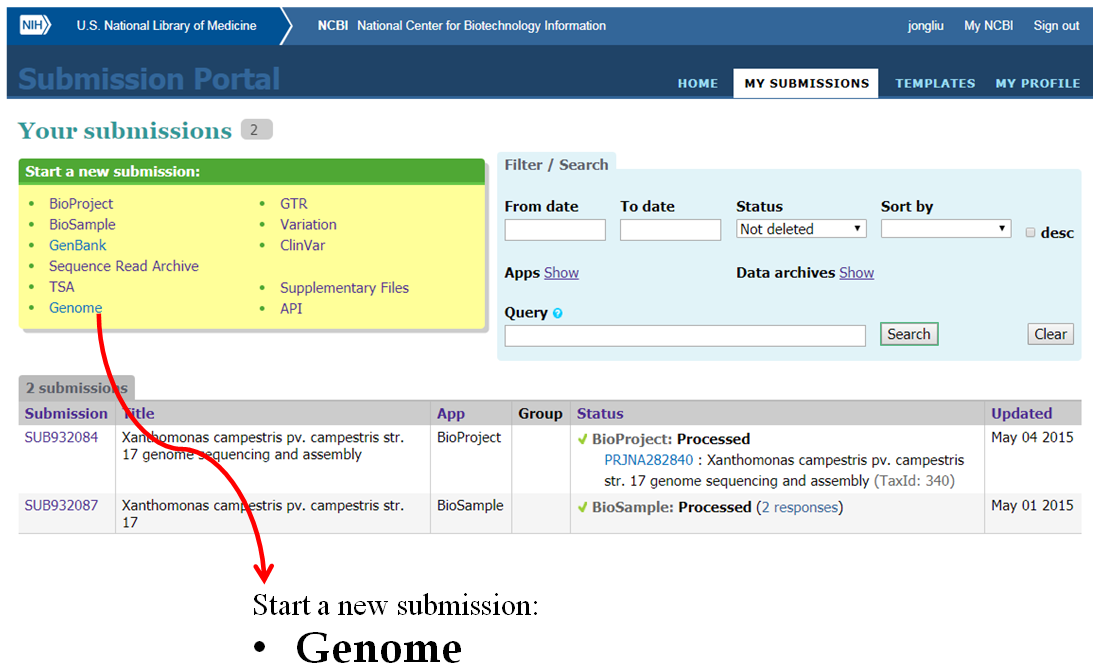The width and height of the screenshot is (1100, 670).
Task: Open submission SUB932084
Action: (x=61, y=438)
